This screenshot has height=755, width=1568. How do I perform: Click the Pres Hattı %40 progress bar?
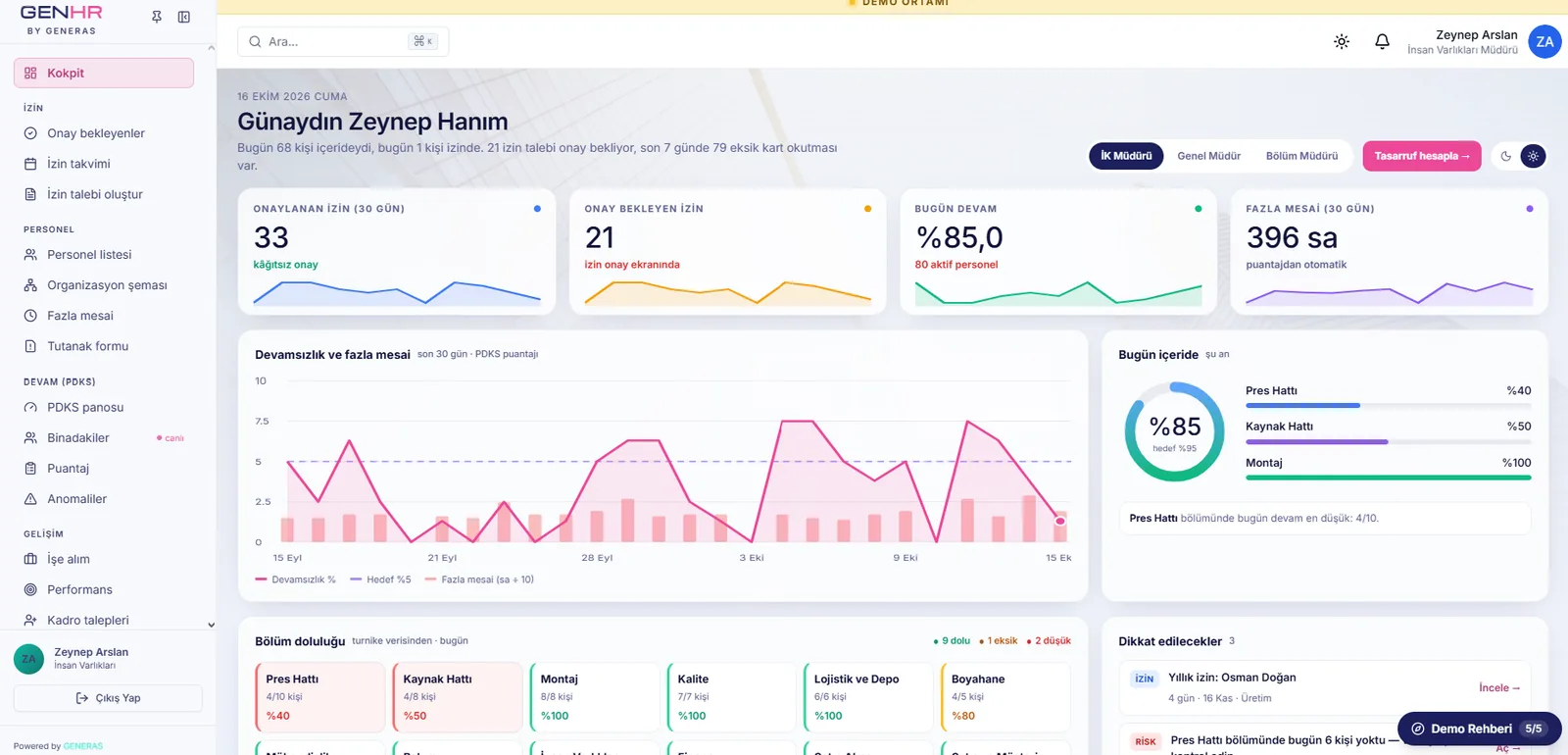tap(1388, 405)
